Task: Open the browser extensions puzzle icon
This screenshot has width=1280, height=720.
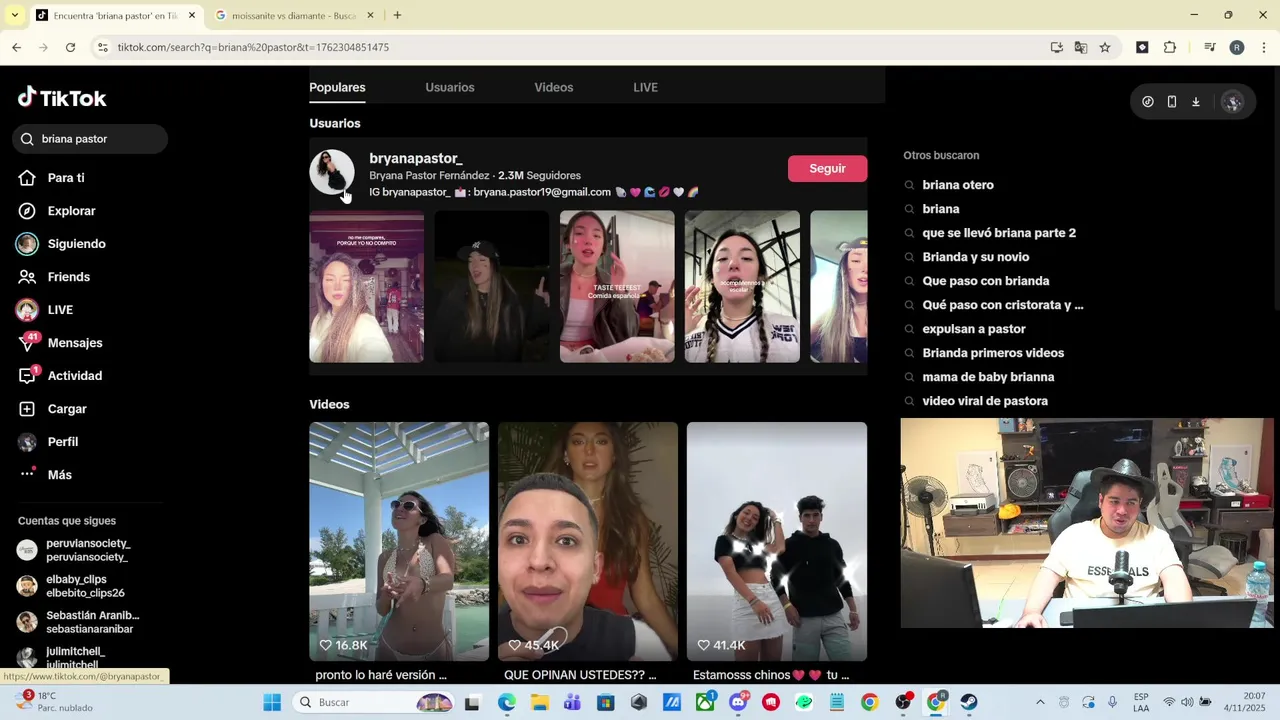Action: (1170, 47)
